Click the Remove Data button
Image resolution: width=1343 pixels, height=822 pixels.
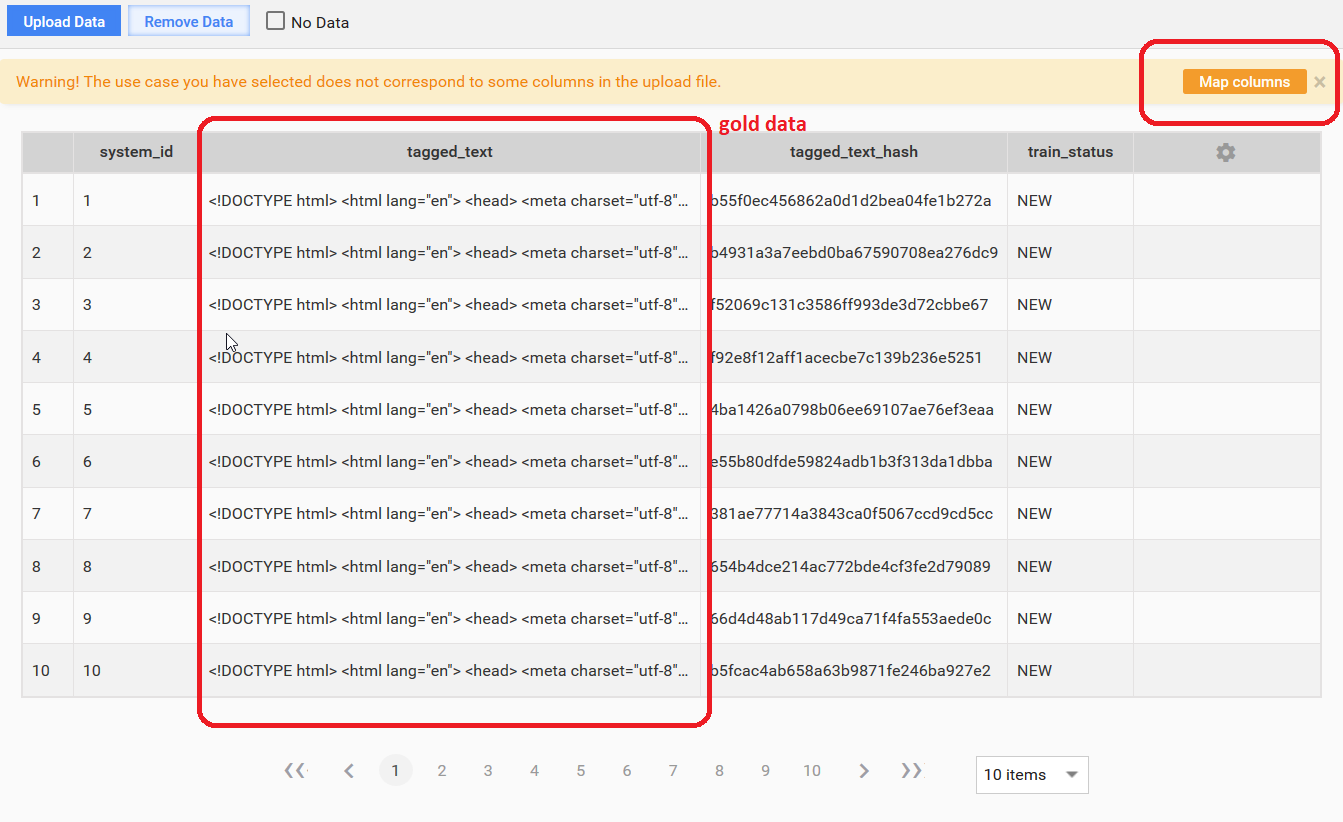[x=189, y=21]
